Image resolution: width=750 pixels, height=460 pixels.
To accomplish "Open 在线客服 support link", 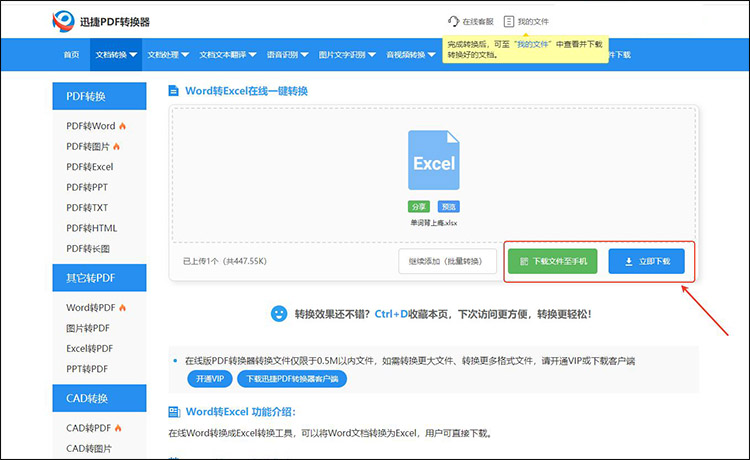I will 471,22.
